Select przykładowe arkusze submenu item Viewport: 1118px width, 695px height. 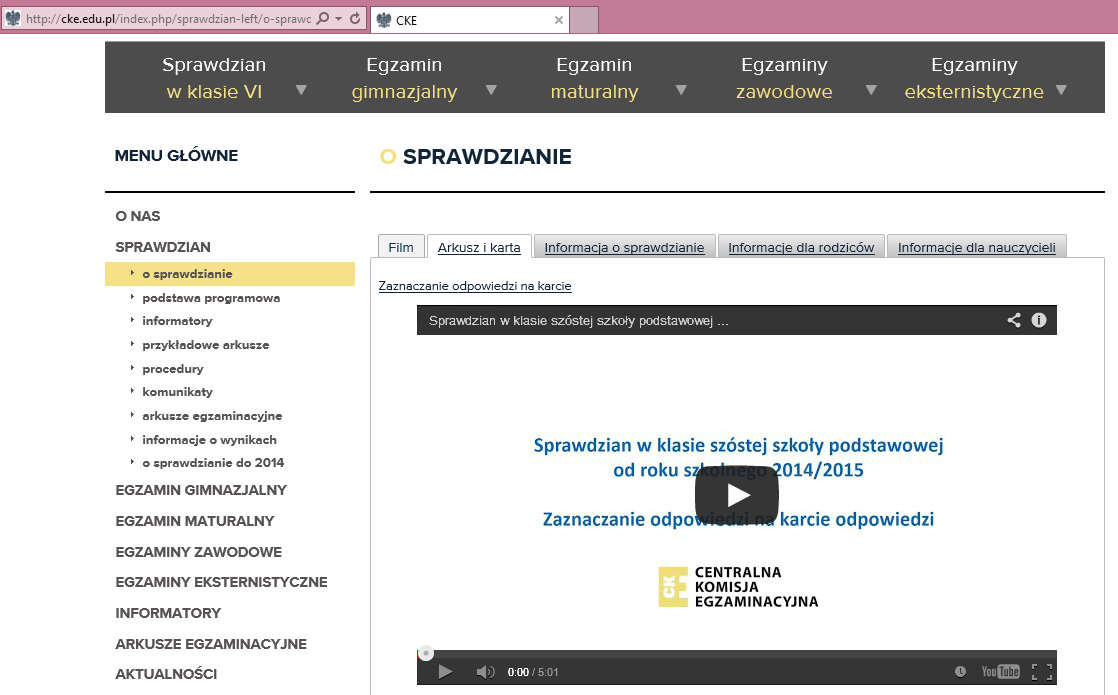pyautogui.click(x=205, y=345)
